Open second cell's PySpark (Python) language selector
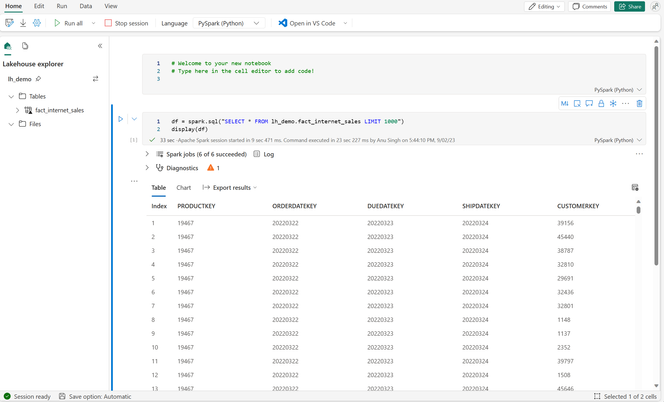 click(618, 140)
